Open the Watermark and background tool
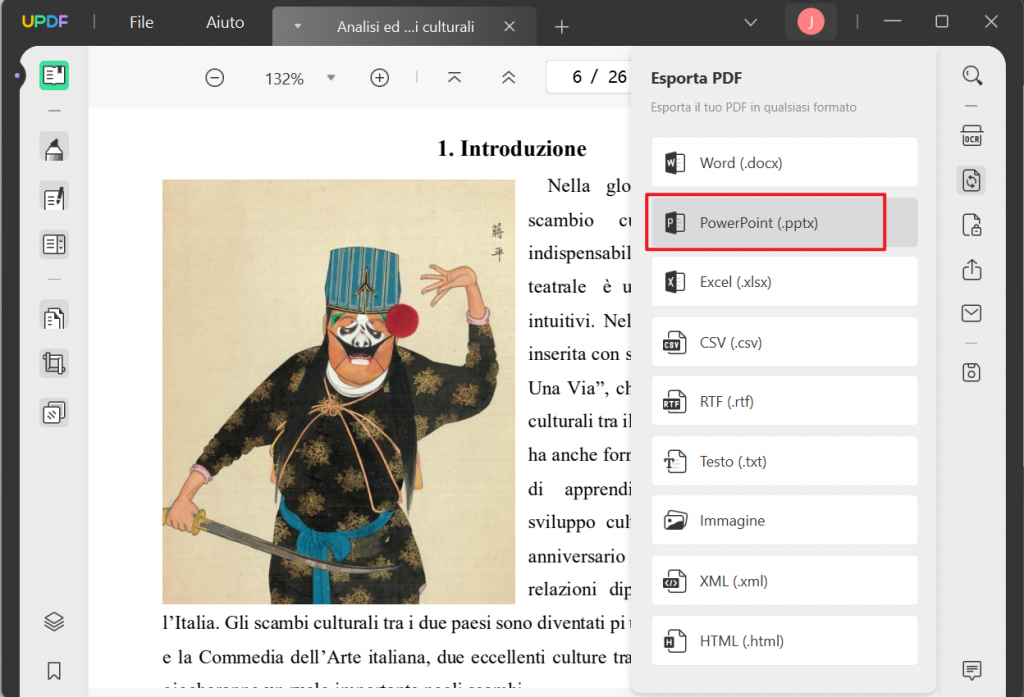This screenshot has height=697, width=1024. tap(54, 412)
